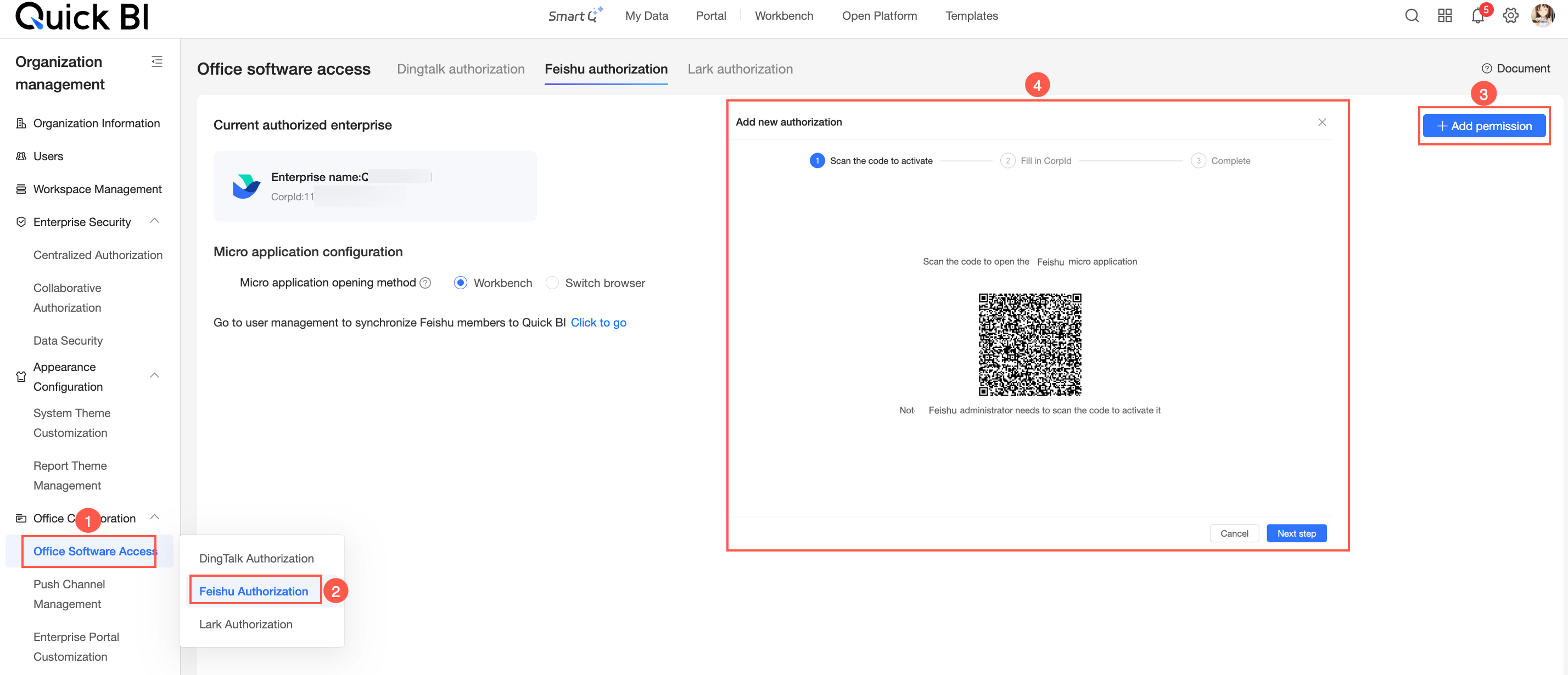Image resolution: width=1568 pixels, height=675 pixels.
Task: Click step 1 Scan the code to activate
Action: click(870, 161)
